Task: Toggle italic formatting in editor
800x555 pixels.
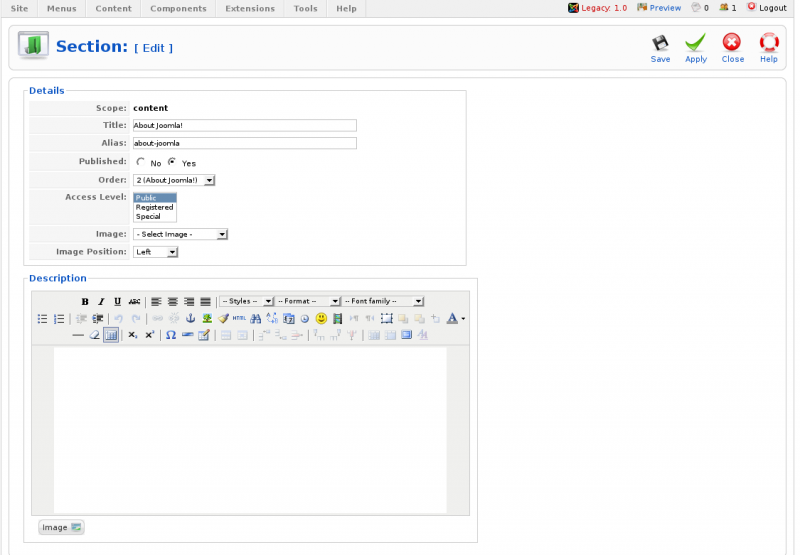Action: tap(101, 302)
